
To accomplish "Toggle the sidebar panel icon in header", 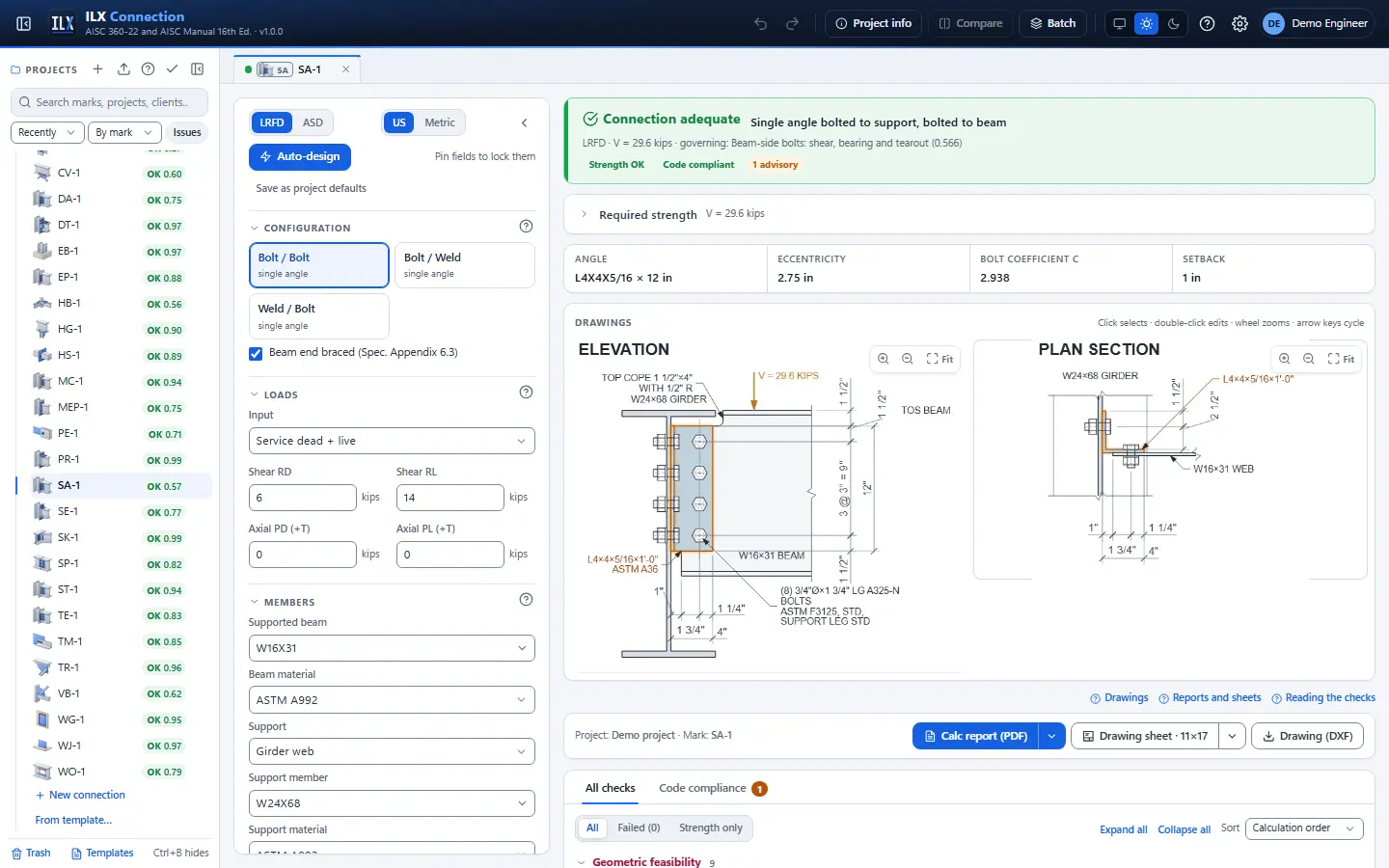I will coord(24,23).
